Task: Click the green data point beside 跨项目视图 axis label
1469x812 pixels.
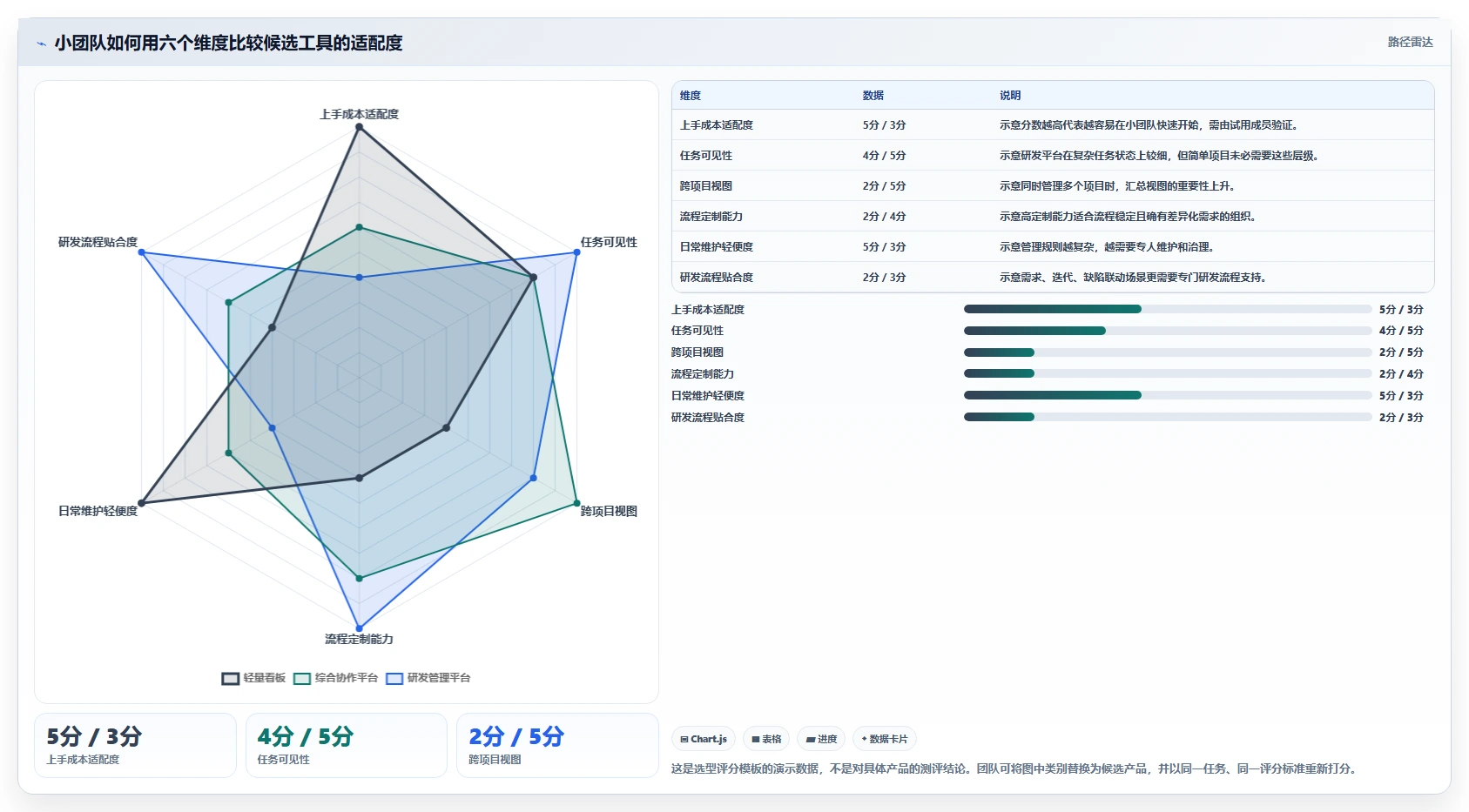Action: point(576,503)
